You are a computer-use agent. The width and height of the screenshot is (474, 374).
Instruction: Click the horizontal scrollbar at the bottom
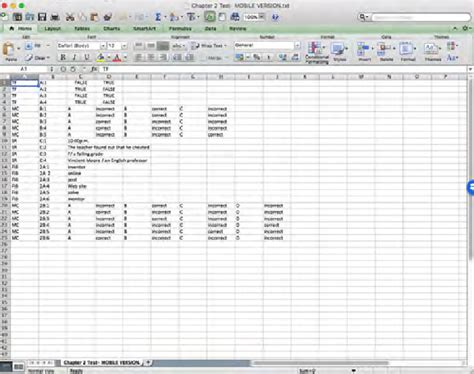tap(321, 363)
